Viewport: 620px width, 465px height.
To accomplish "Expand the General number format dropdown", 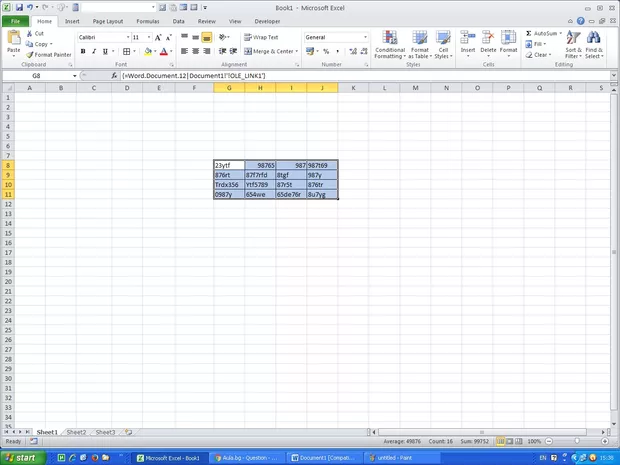I will [366, 37].
